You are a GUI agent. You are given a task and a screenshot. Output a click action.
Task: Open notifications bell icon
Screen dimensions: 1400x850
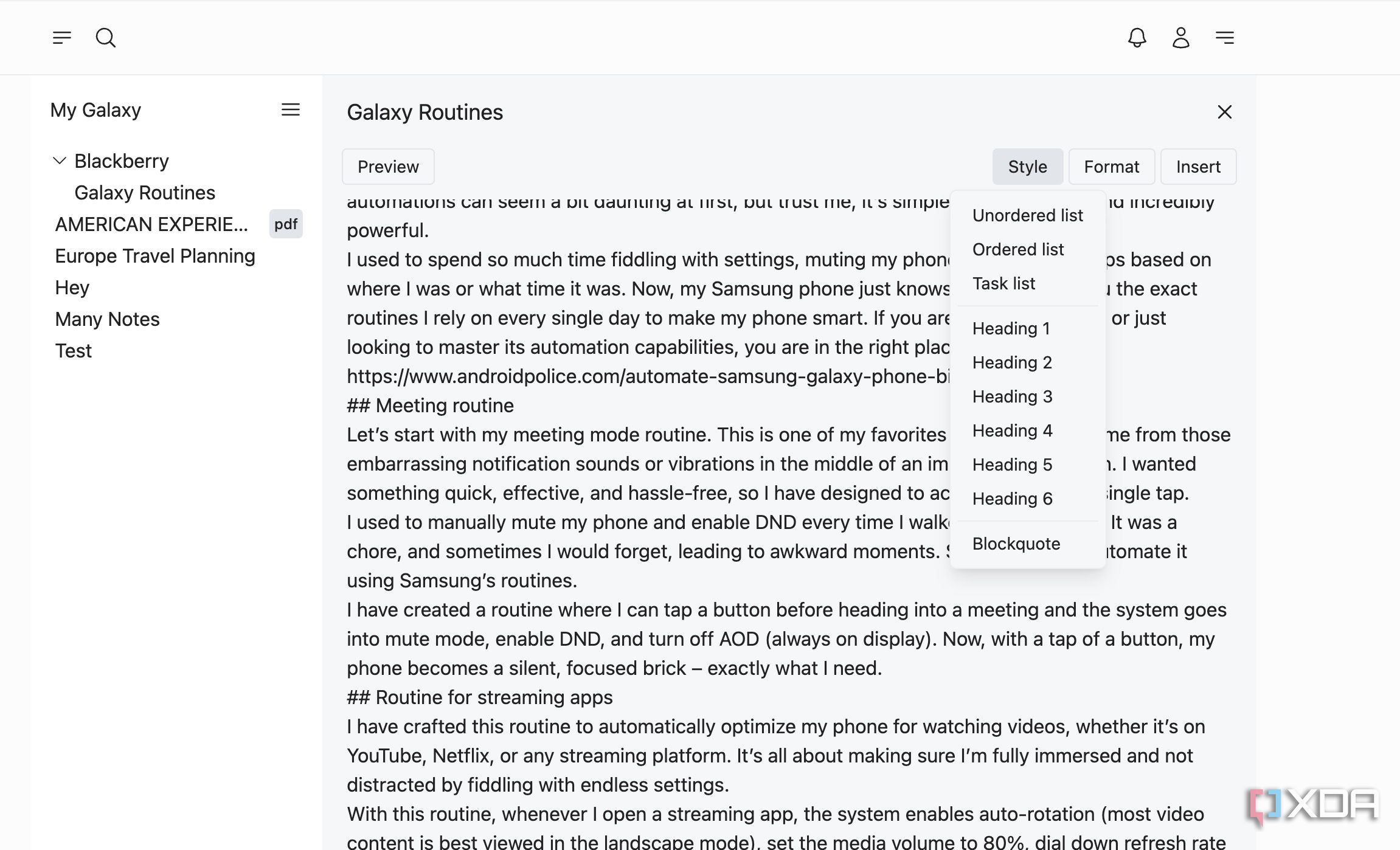coord(1137,38)
